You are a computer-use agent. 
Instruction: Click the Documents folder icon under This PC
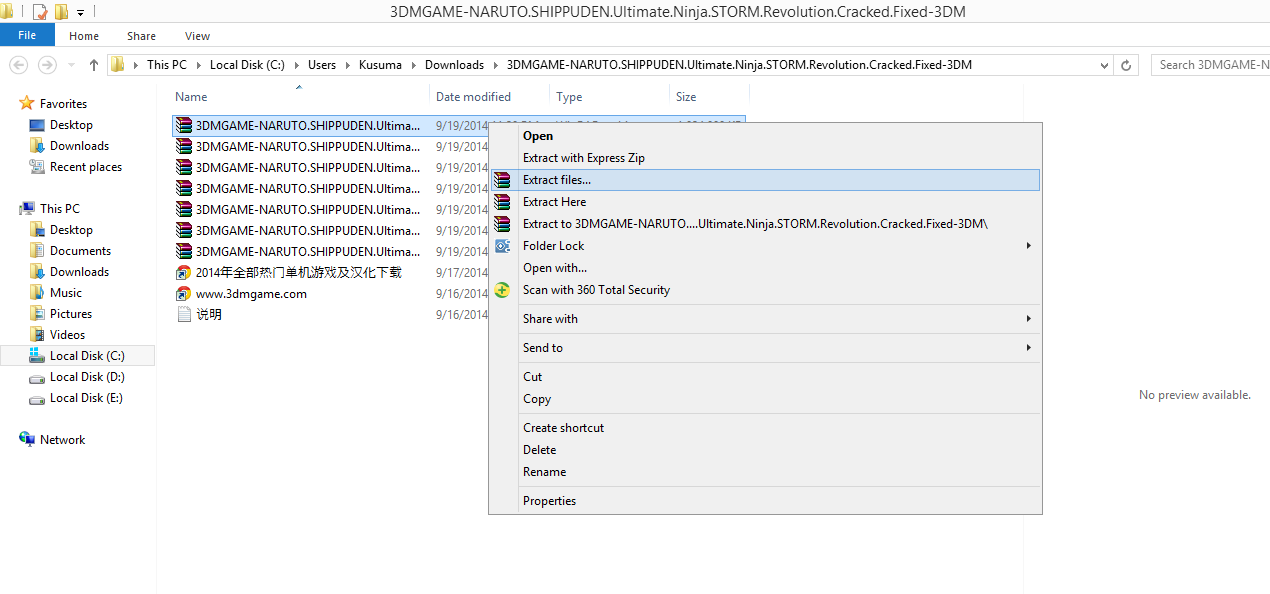[37, 251]
